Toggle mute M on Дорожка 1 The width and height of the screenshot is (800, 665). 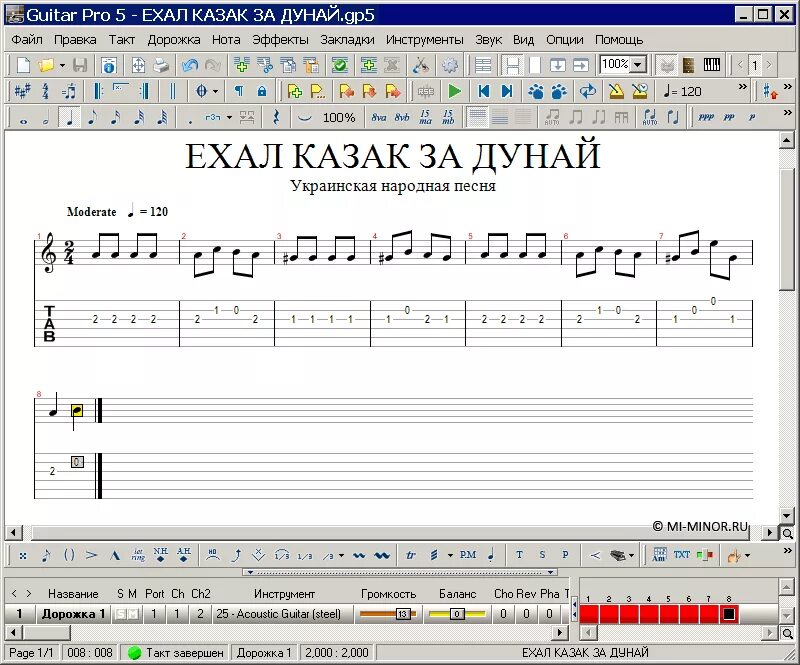tap(132, 614)
